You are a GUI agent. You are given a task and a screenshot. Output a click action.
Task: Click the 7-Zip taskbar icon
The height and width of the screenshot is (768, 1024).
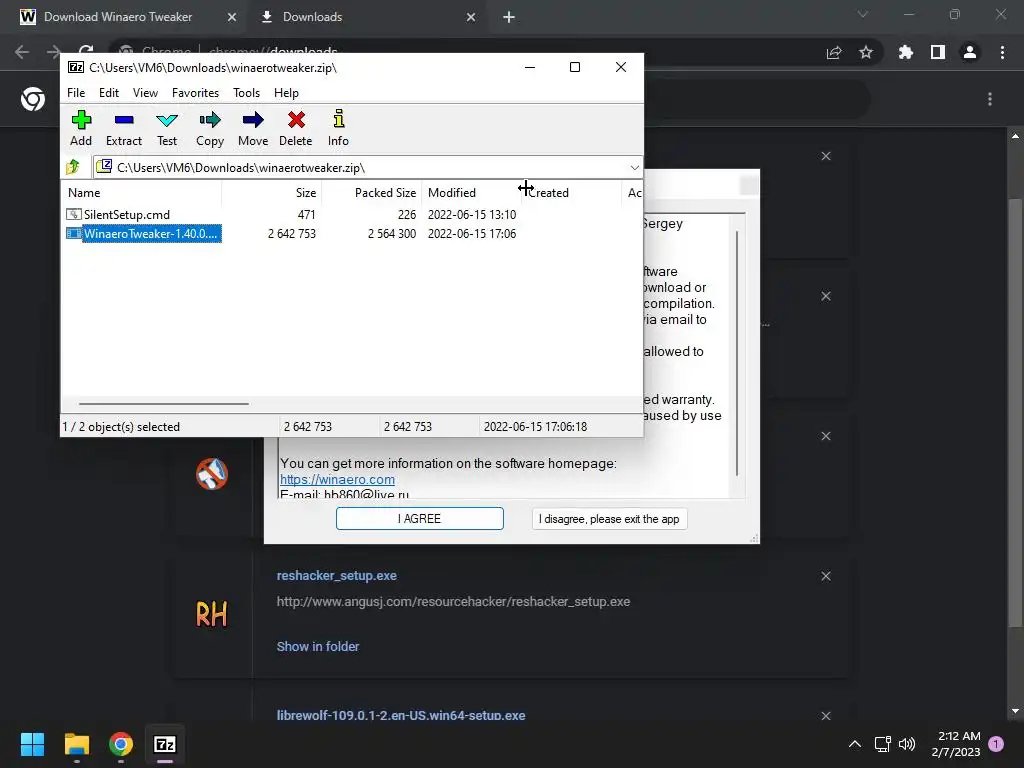pos(165,744)
